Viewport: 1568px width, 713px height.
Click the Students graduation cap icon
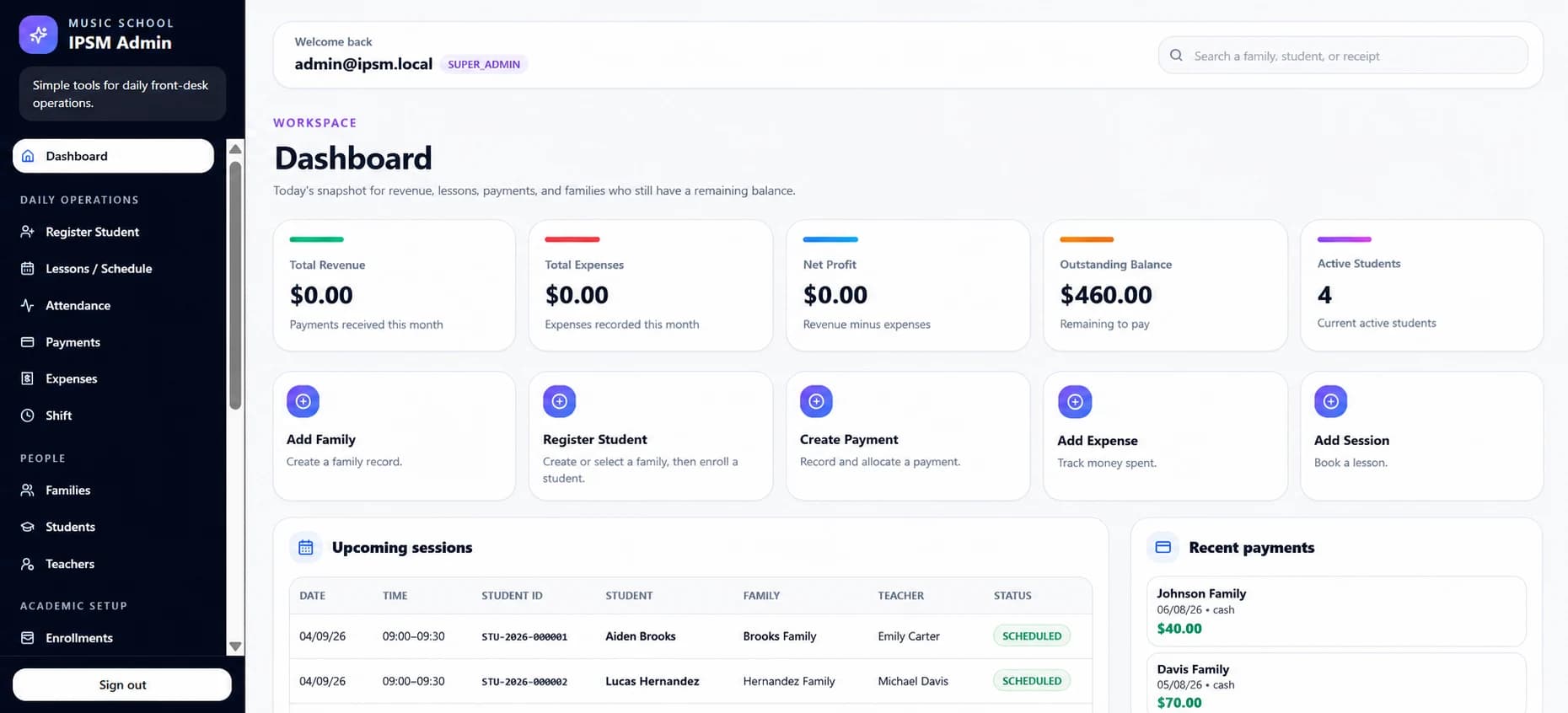28,527
